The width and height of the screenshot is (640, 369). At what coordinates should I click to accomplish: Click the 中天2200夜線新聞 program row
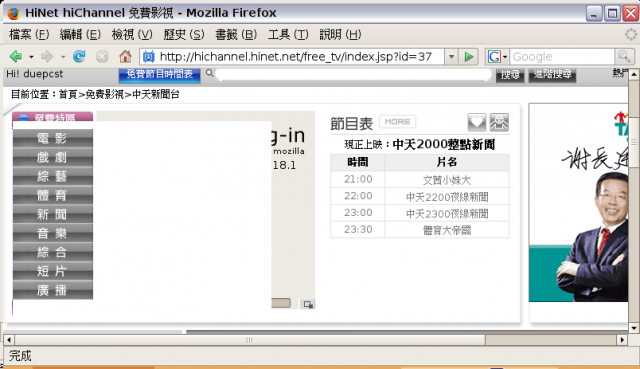coord(447,197)
